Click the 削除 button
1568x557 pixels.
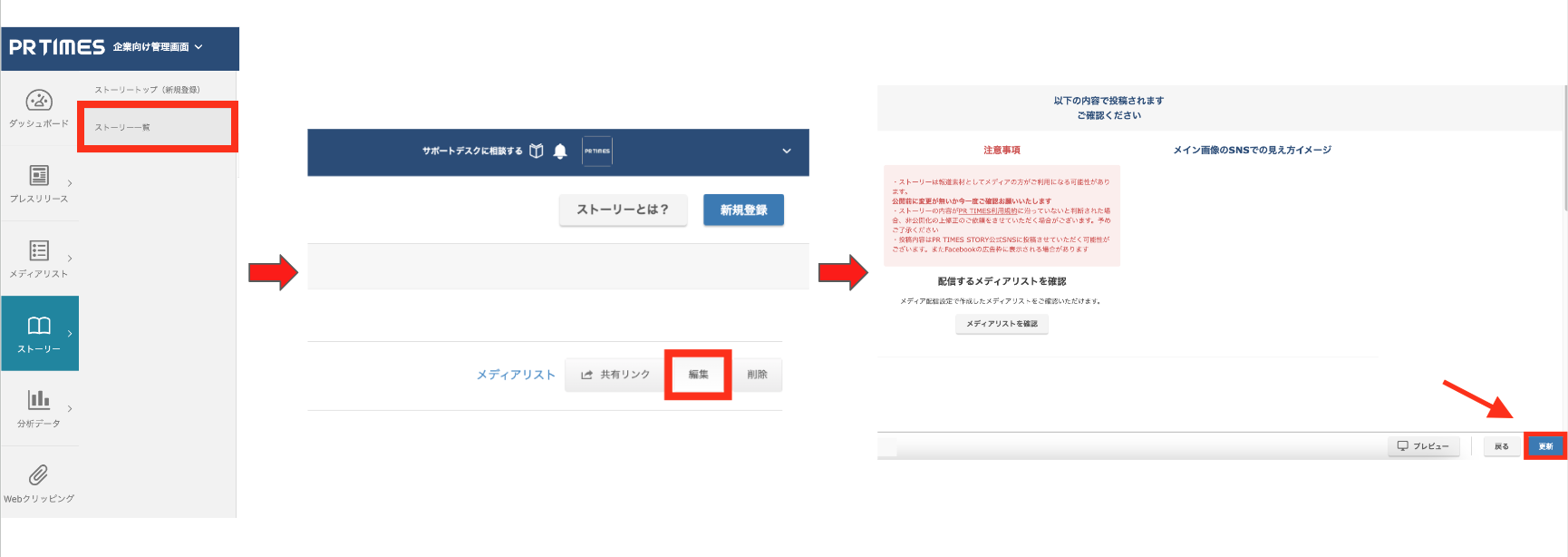(x=757, y=375)
